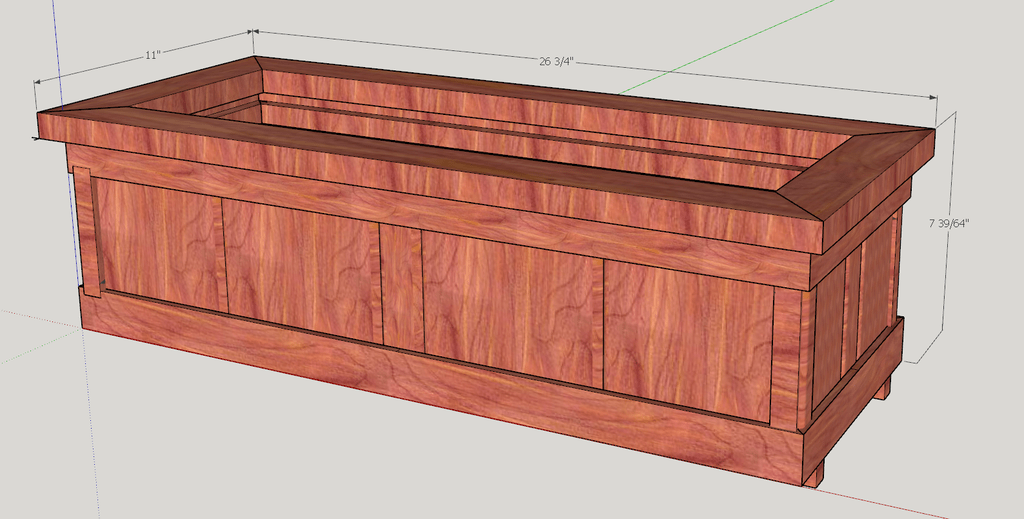Click the 11" width dimension label
Screen dimensions: 1024x519
152,55
